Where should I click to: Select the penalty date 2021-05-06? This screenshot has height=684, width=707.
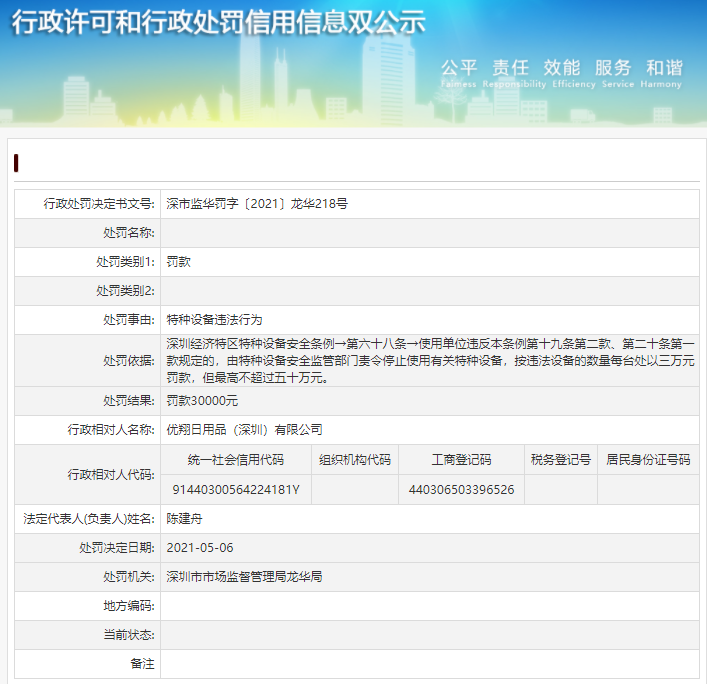(199, 548)
